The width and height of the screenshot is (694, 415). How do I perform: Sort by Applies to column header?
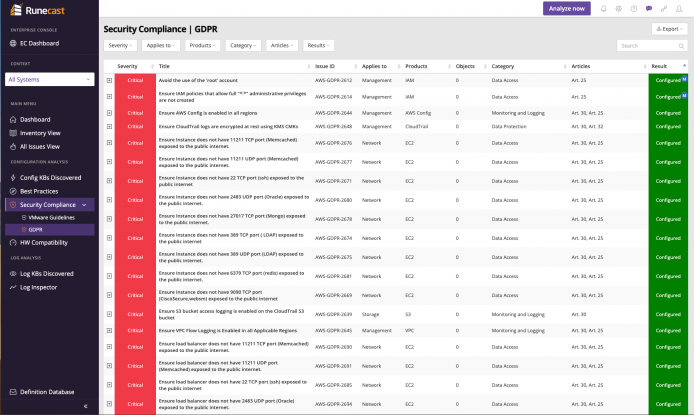tap(374, 66)
